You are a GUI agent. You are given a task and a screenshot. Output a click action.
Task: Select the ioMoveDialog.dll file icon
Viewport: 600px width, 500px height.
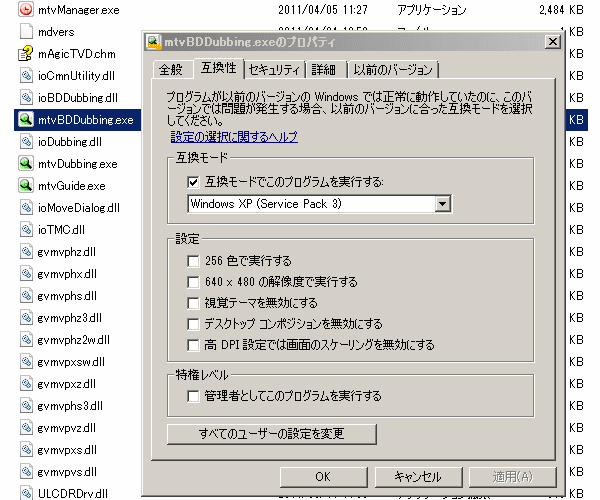point(26,207)
